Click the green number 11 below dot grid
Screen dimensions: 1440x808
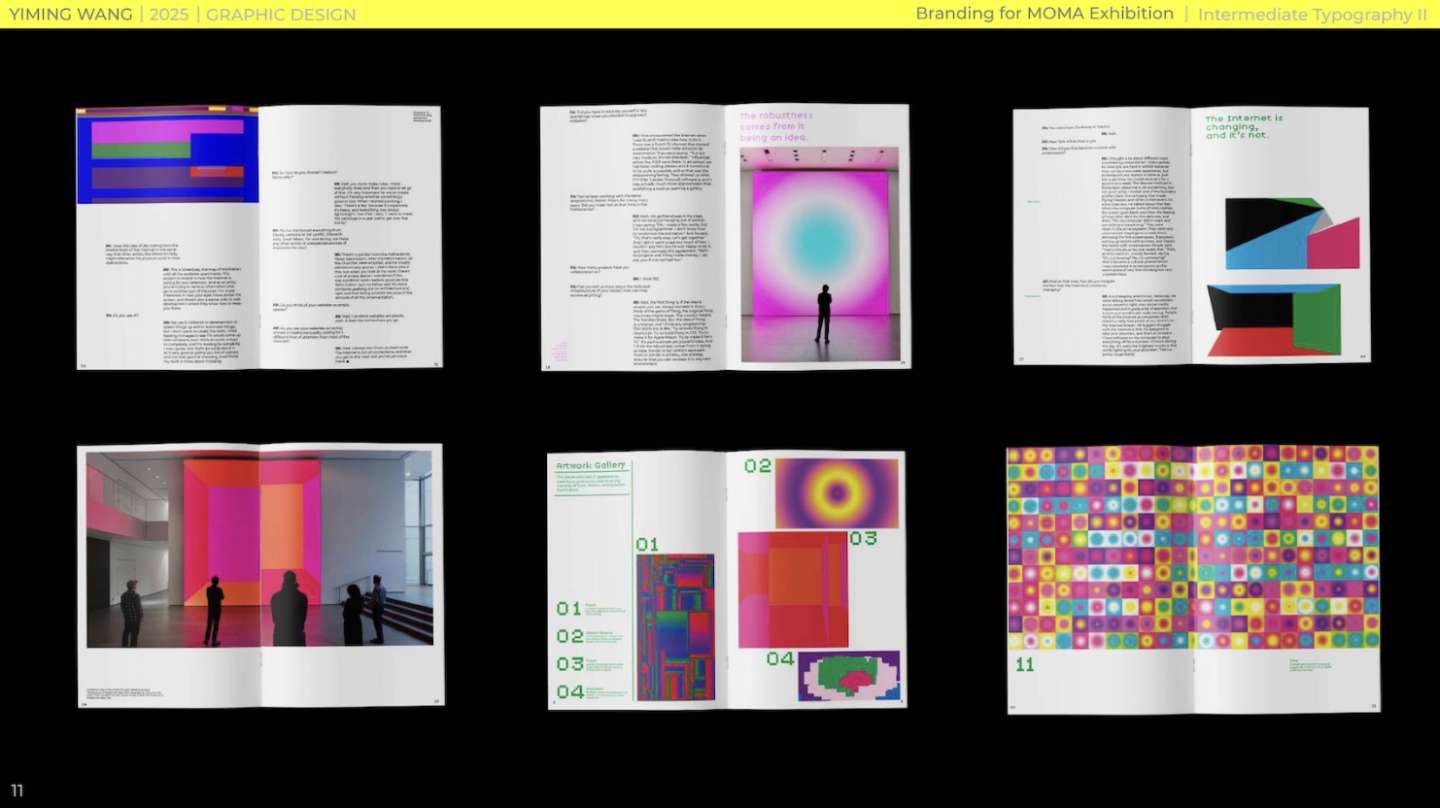pyautogui.click(x=1024, y=664)
